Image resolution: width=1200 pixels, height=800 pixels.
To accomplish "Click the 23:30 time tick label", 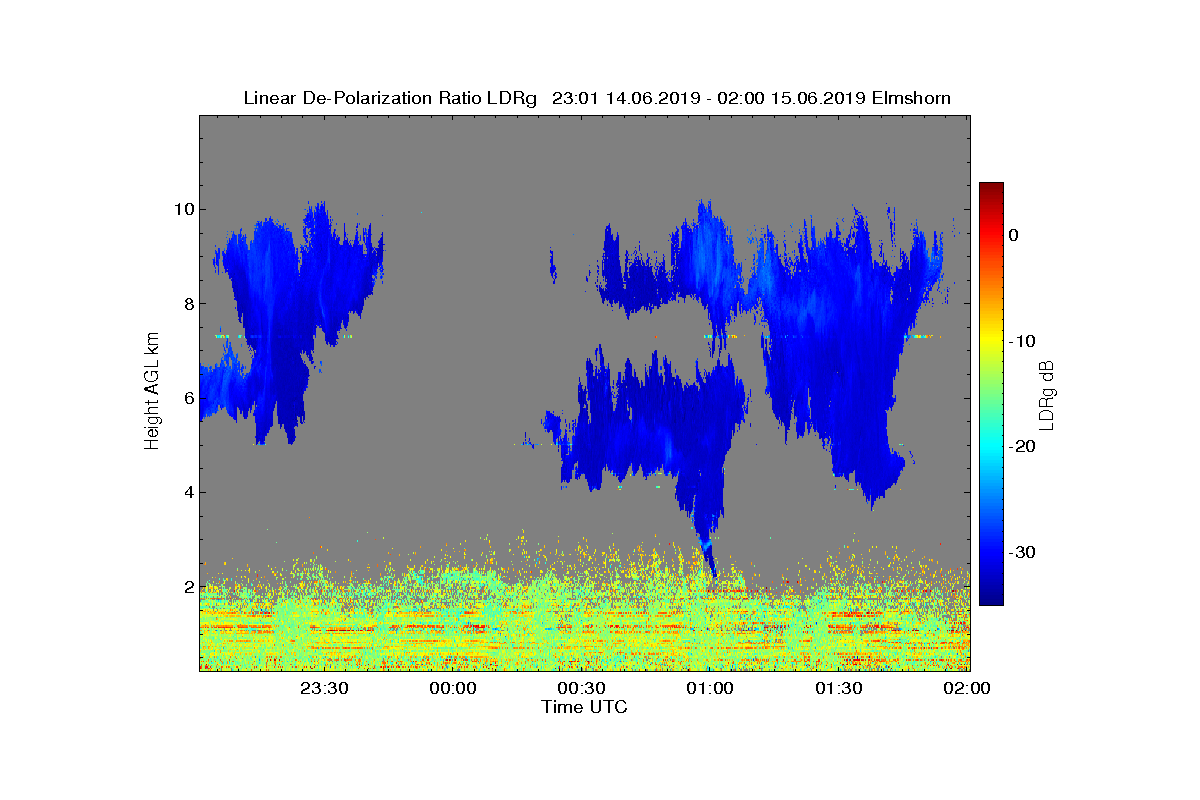I will [324, 688].
